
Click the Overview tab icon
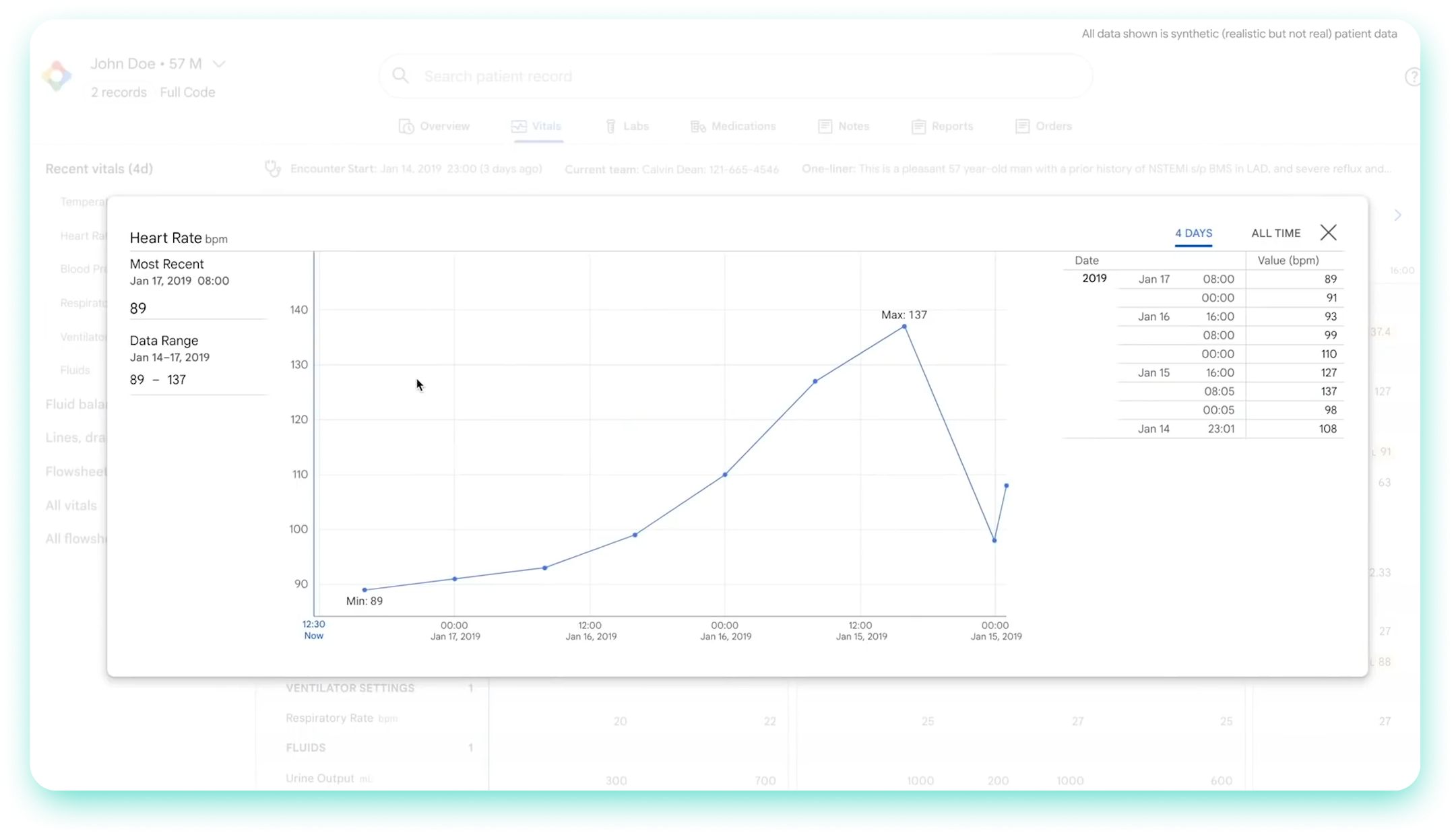[406, 127]
